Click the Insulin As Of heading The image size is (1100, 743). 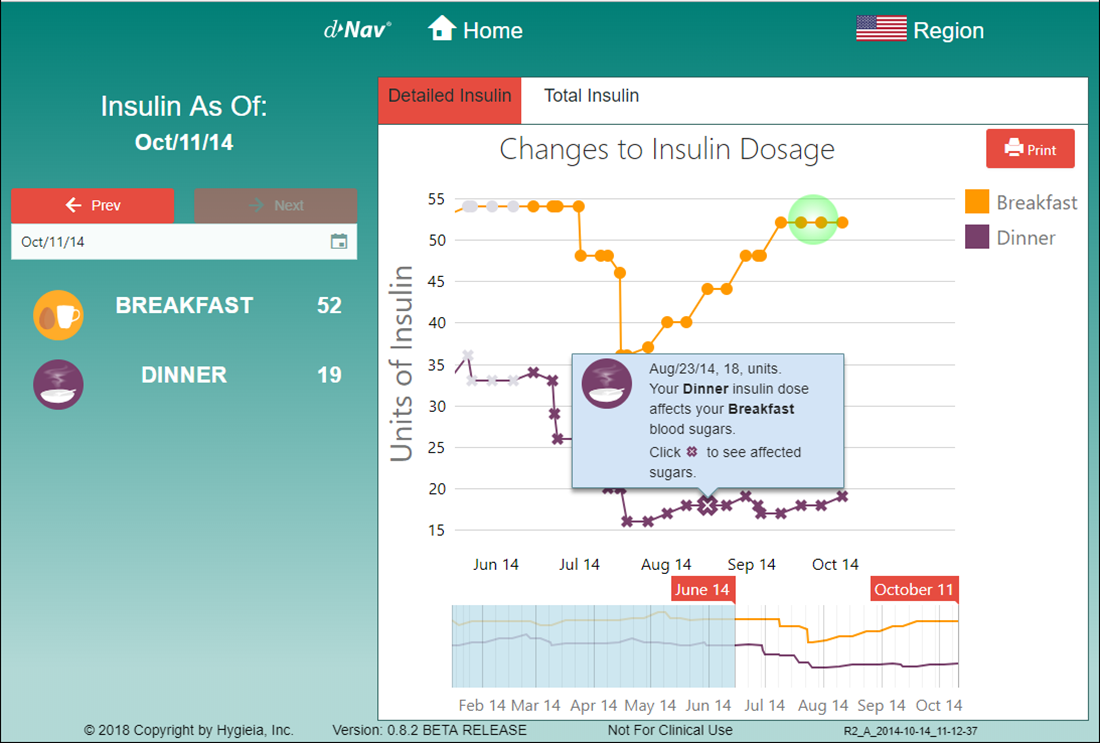click(184, 107)
